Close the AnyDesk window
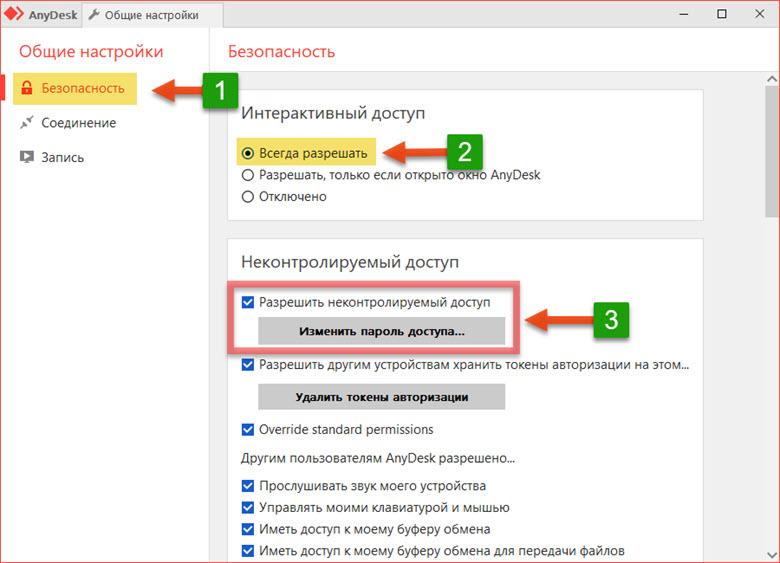780x563 pixels. click(x=760, y=14)
